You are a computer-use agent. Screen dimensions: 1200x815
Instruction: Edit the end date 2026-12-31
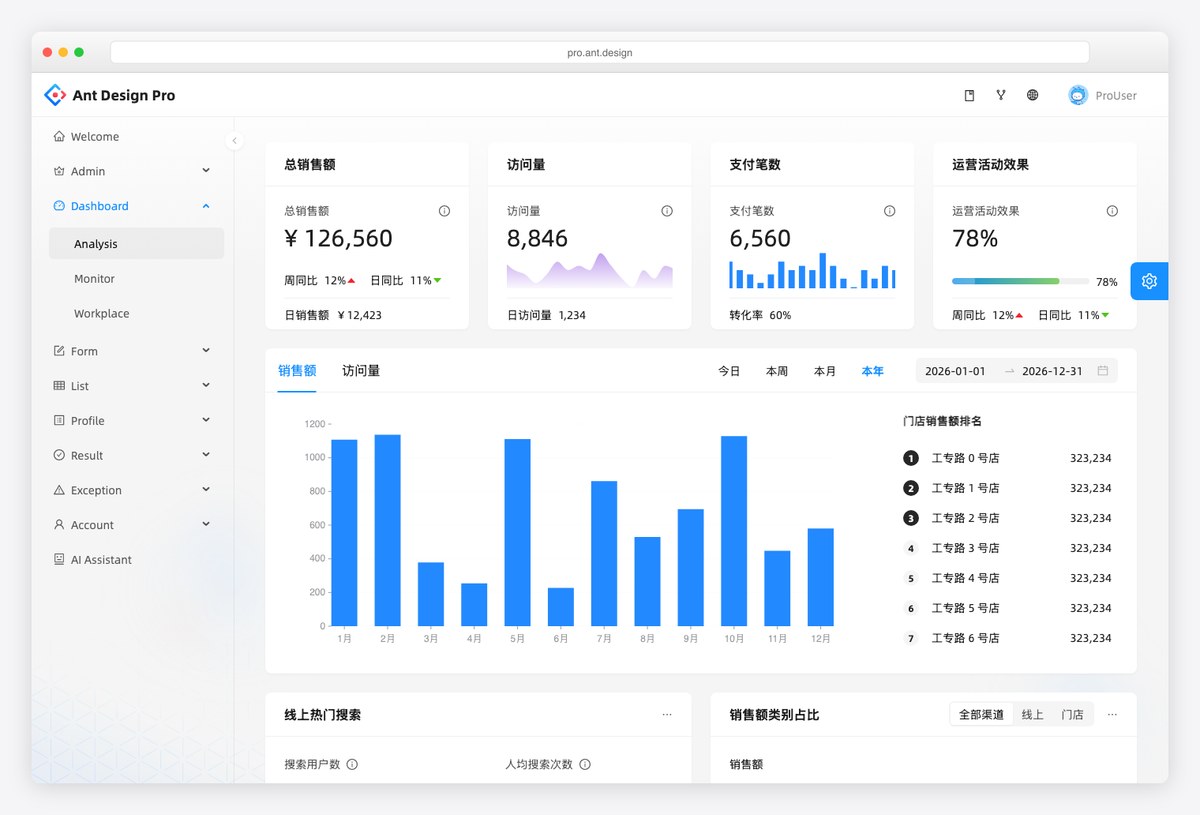coord(1052,371)
